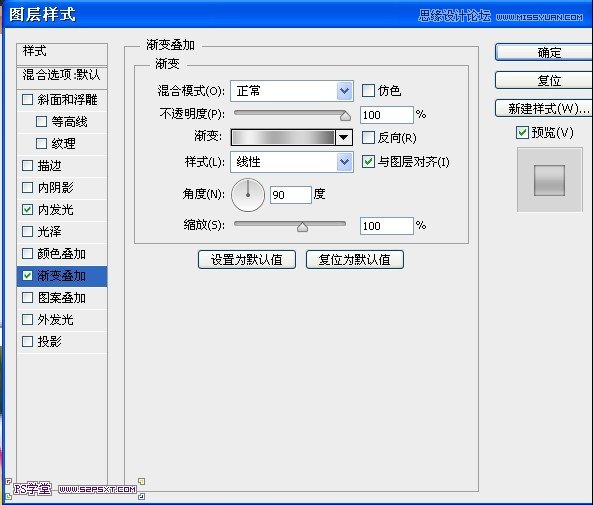Uncheck the 渐变叠加 checkbox
The image size is (593, 505).
coord(27,275)
